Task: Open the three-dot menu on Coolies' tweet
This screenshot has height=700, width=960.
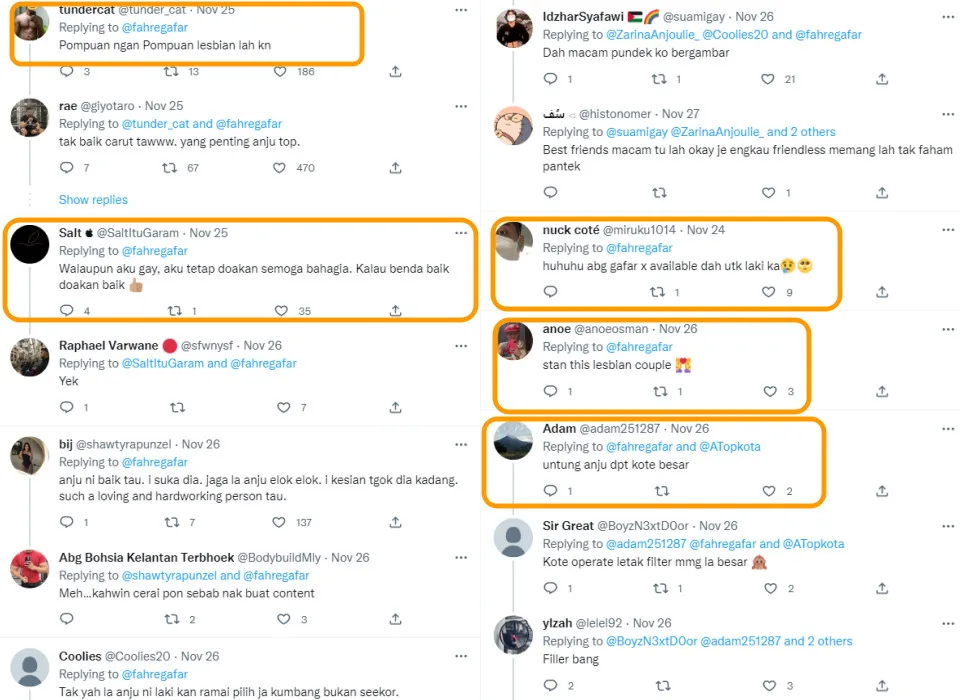Action: (460, 656)
